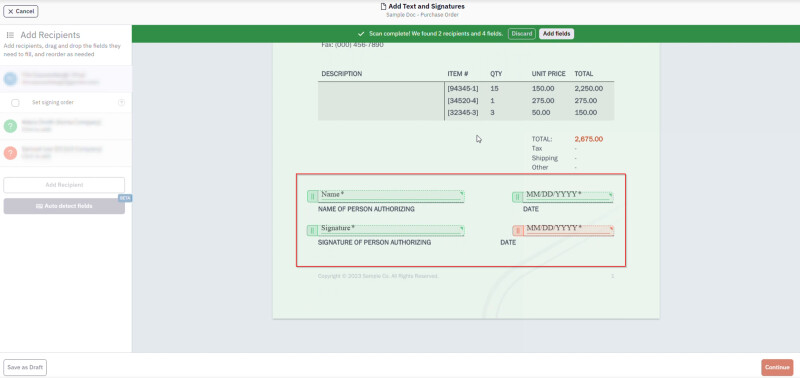
Task: Click the Add Recipient button
Action: pos(64,185)
